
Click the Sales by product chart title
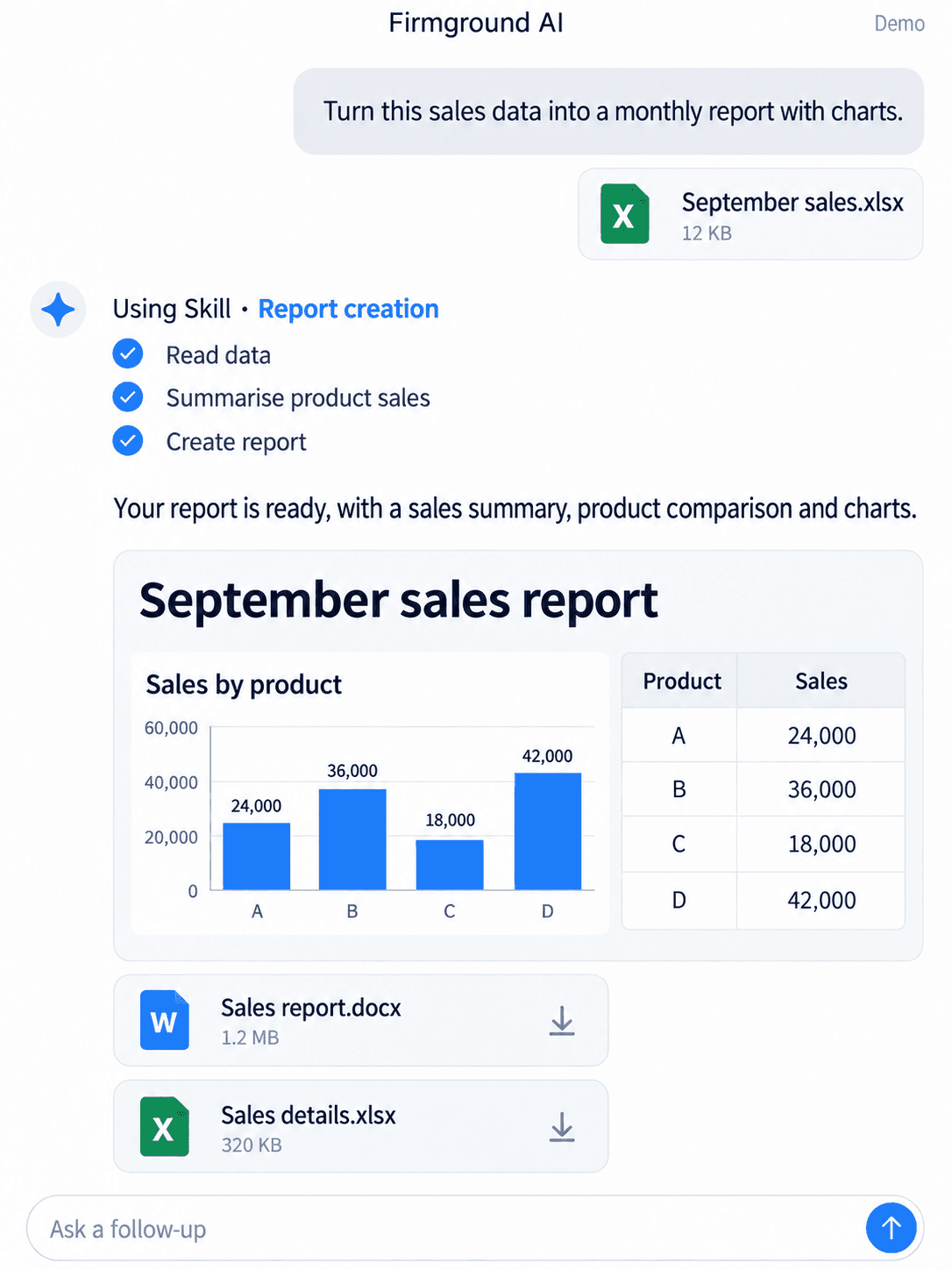[x=244, y=684]
